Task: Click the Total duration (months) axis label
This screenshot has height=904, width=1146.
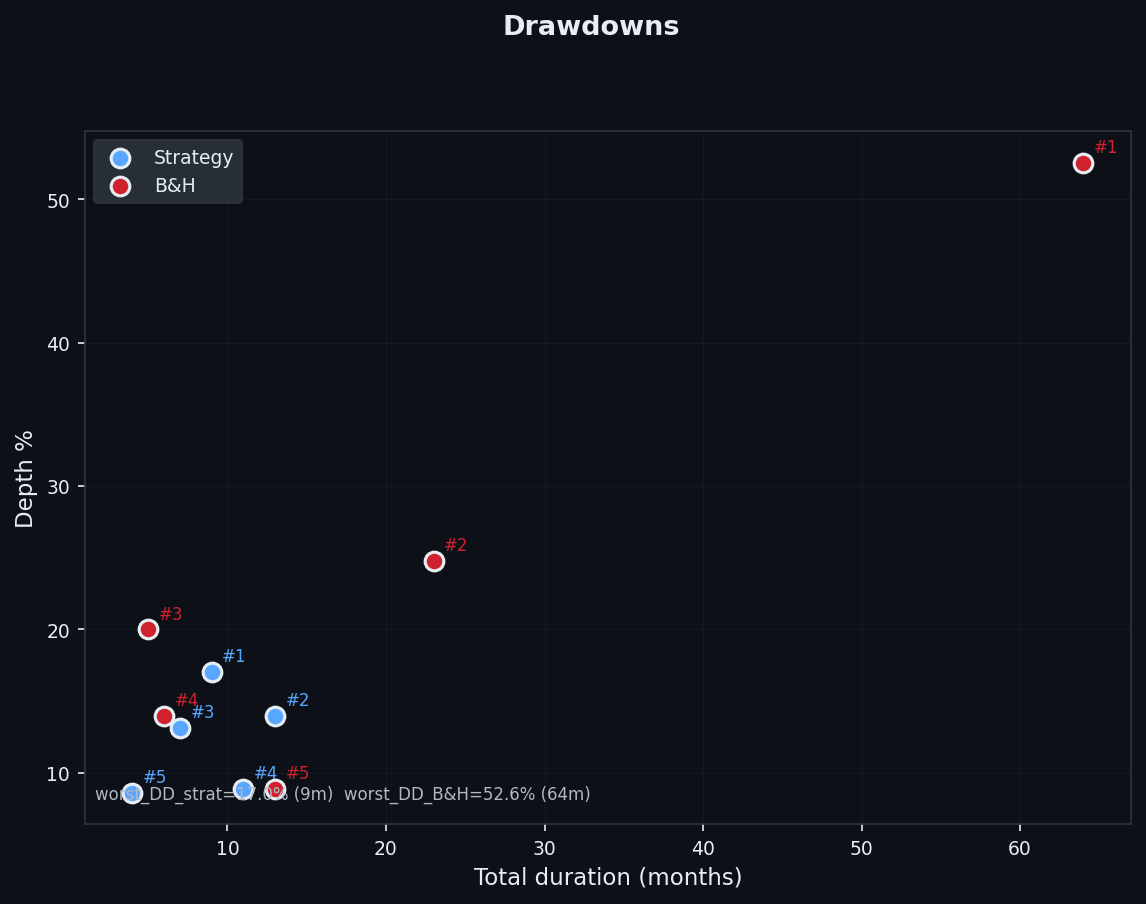Action: [x=607, y=877]
